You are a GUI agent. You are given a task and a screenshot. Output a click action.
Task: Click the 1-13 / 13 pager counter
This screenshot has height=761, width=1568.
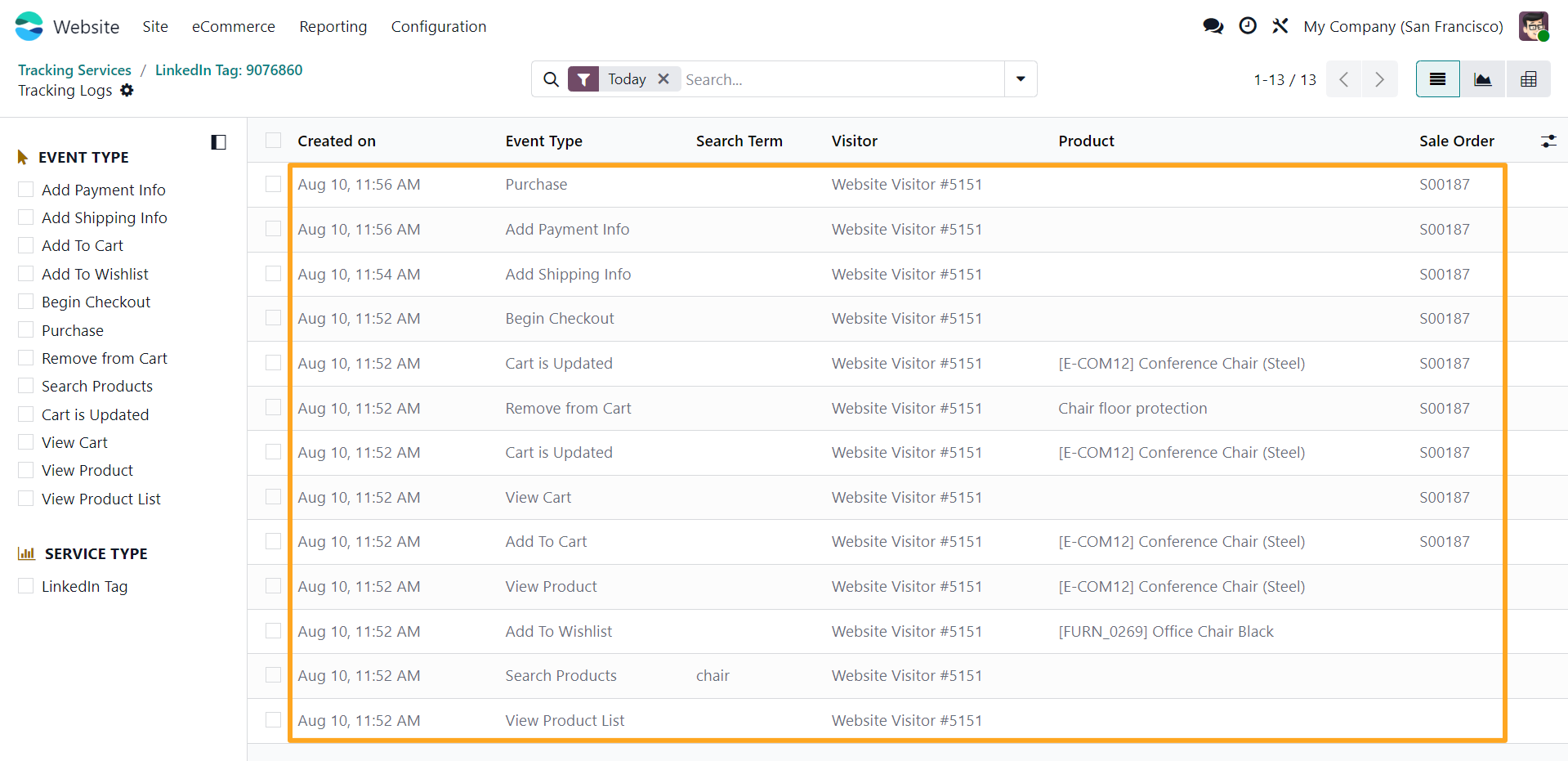coord(1284,79)
